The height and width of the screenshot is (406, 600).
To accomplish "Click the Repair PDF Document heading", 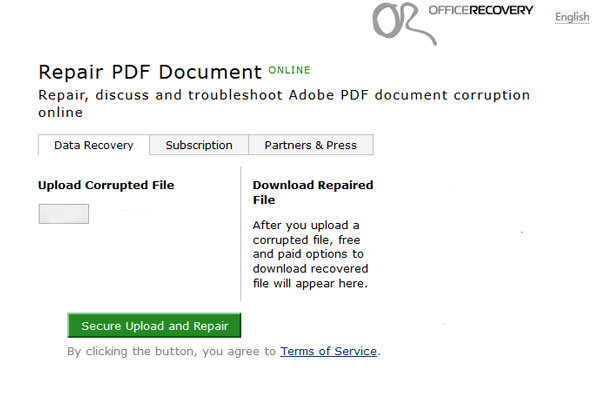I will [150, 72].
